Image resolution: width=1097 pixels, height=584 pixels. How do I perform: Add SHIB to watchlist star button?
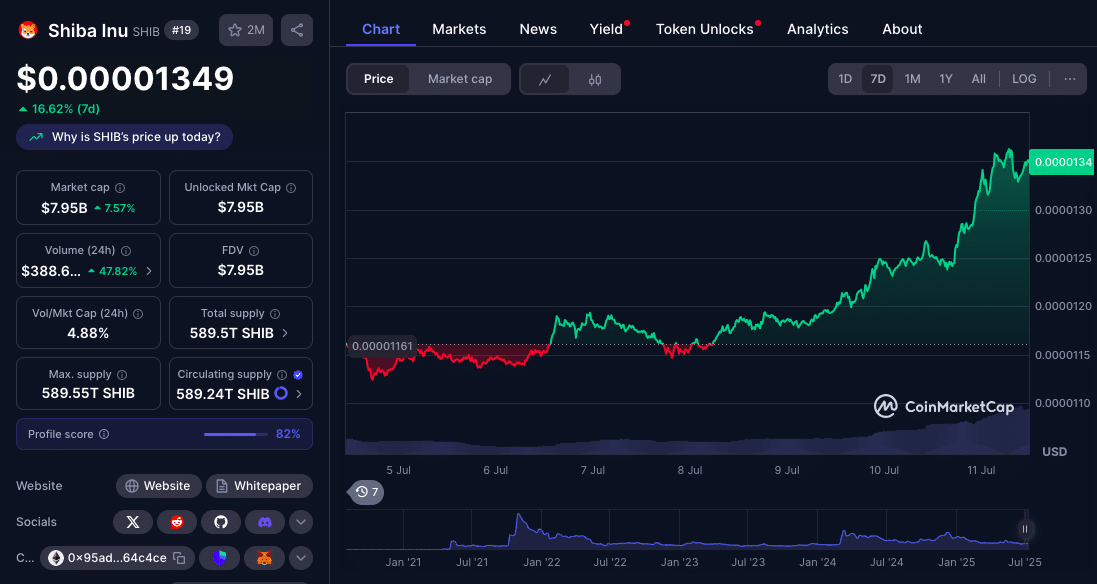pos(246,30)
